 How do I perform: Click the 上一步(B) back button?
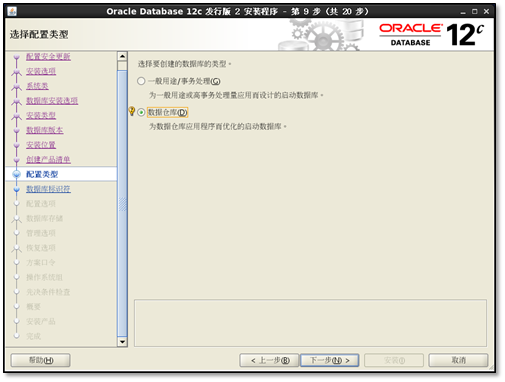269,360
